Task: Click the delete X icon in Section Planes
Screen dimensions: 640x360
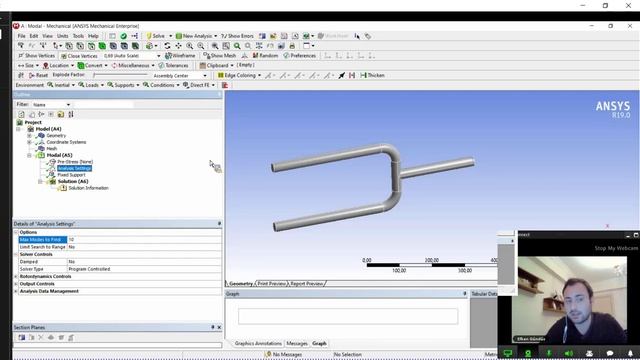Action: [41, 338]
